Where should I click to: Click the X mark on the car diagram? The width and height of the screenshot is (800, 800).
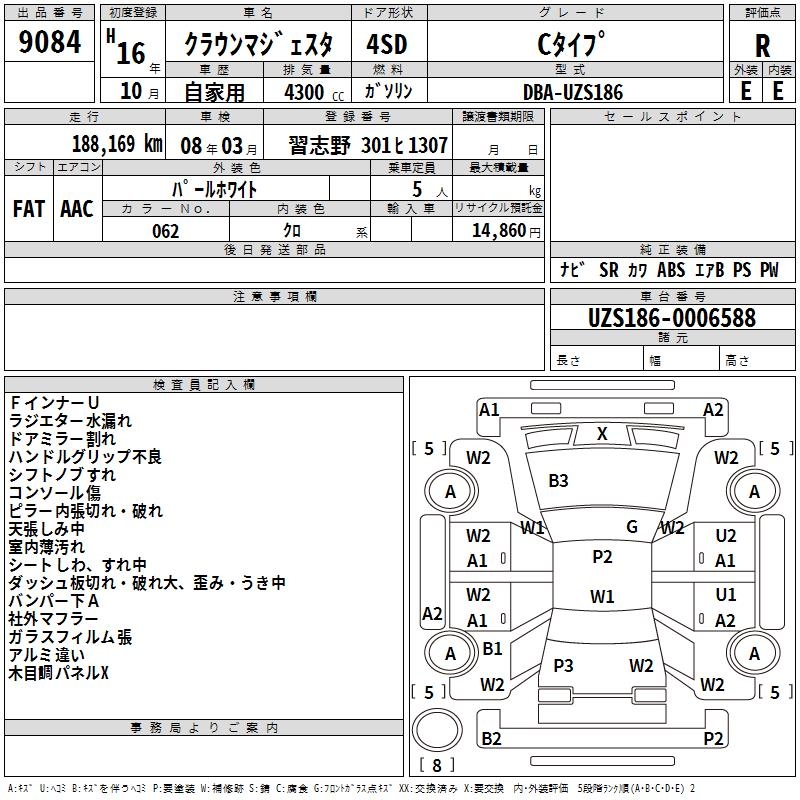pyautogui.click(x=602, y=434)
